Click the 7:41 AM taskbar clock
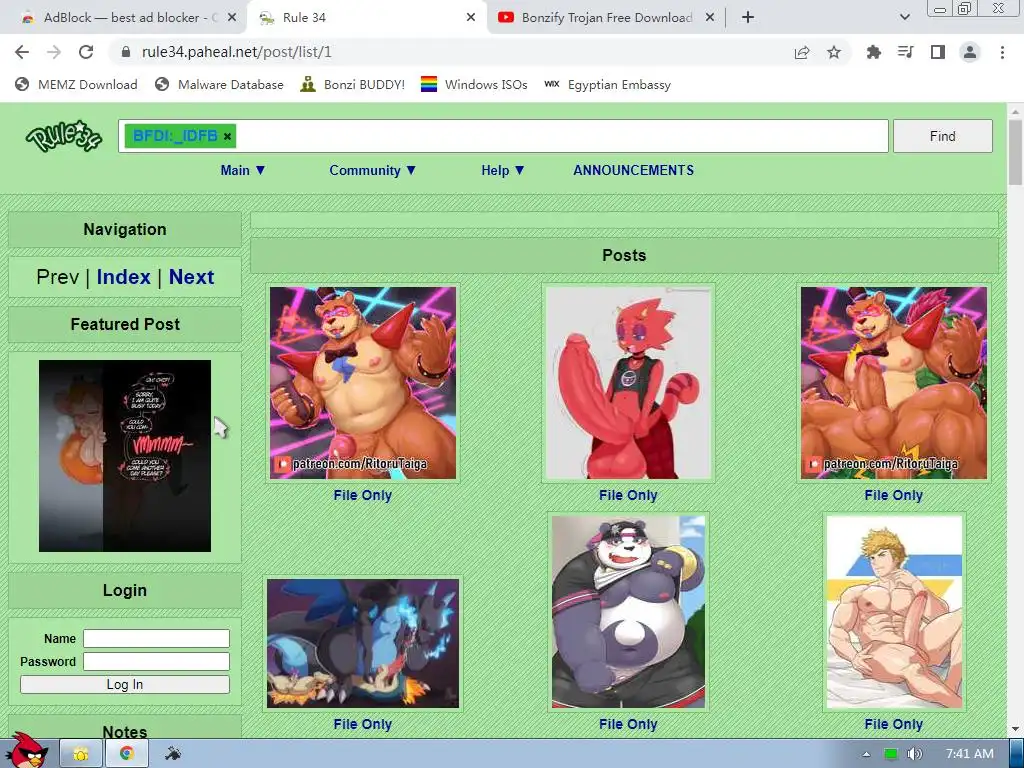This screenshot has height=768, width=1024. (970, 754)
